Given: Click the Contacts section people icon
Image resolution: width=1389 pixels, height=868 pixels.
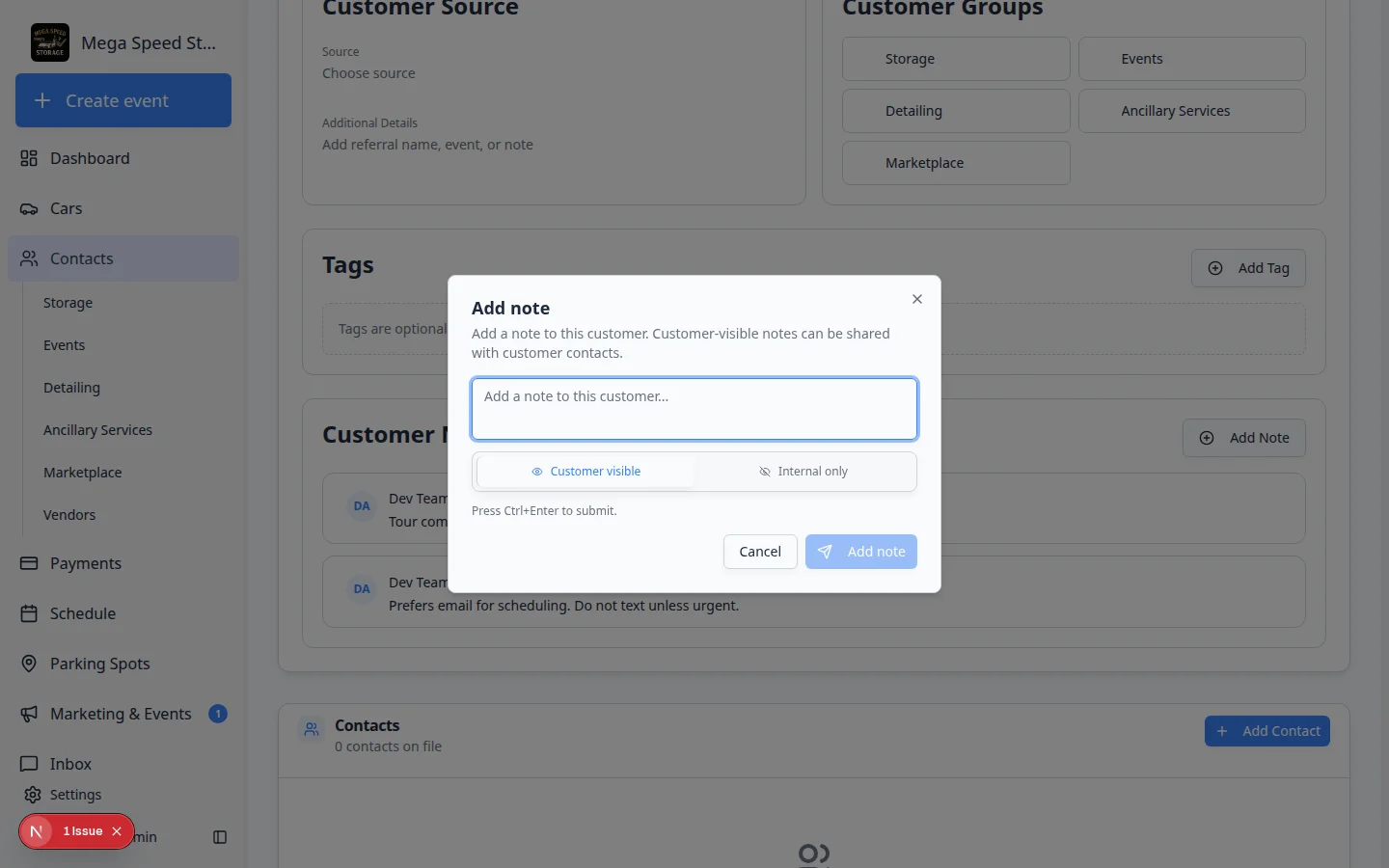Looking at the screenshot, I should tap(312, 730).
